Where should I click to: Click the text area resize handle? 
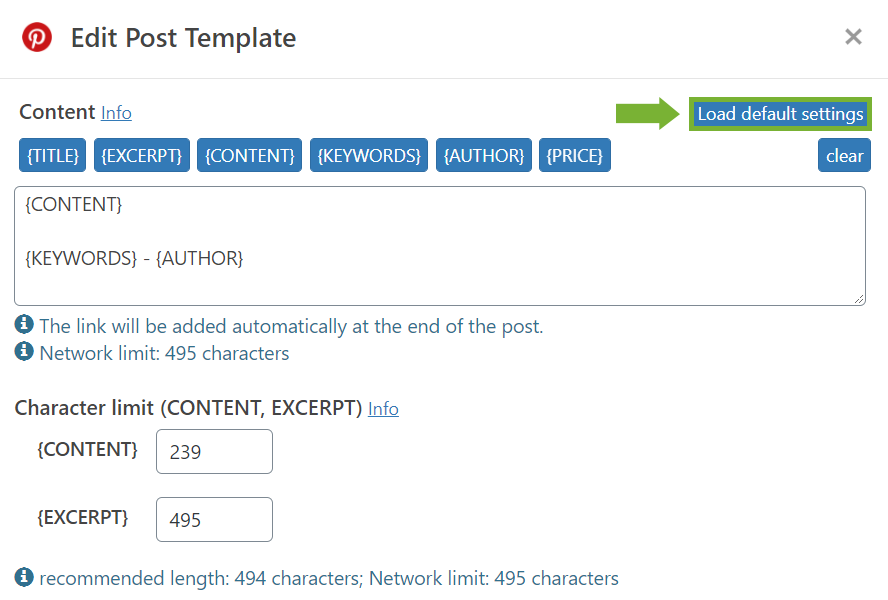859,299
